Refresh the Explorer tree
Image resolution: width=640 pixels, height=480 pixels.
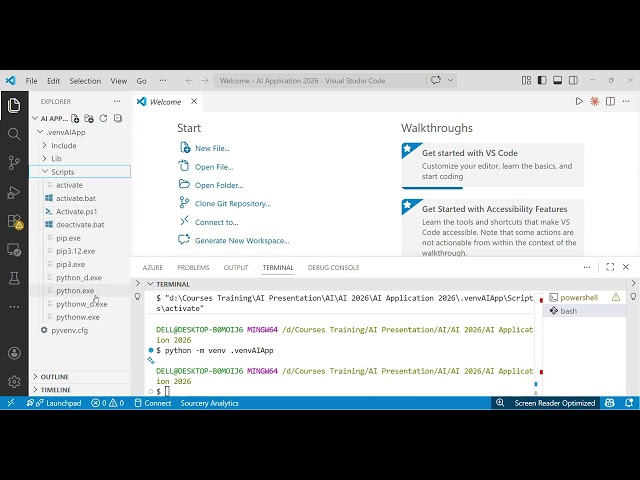[x=103, y=118]
